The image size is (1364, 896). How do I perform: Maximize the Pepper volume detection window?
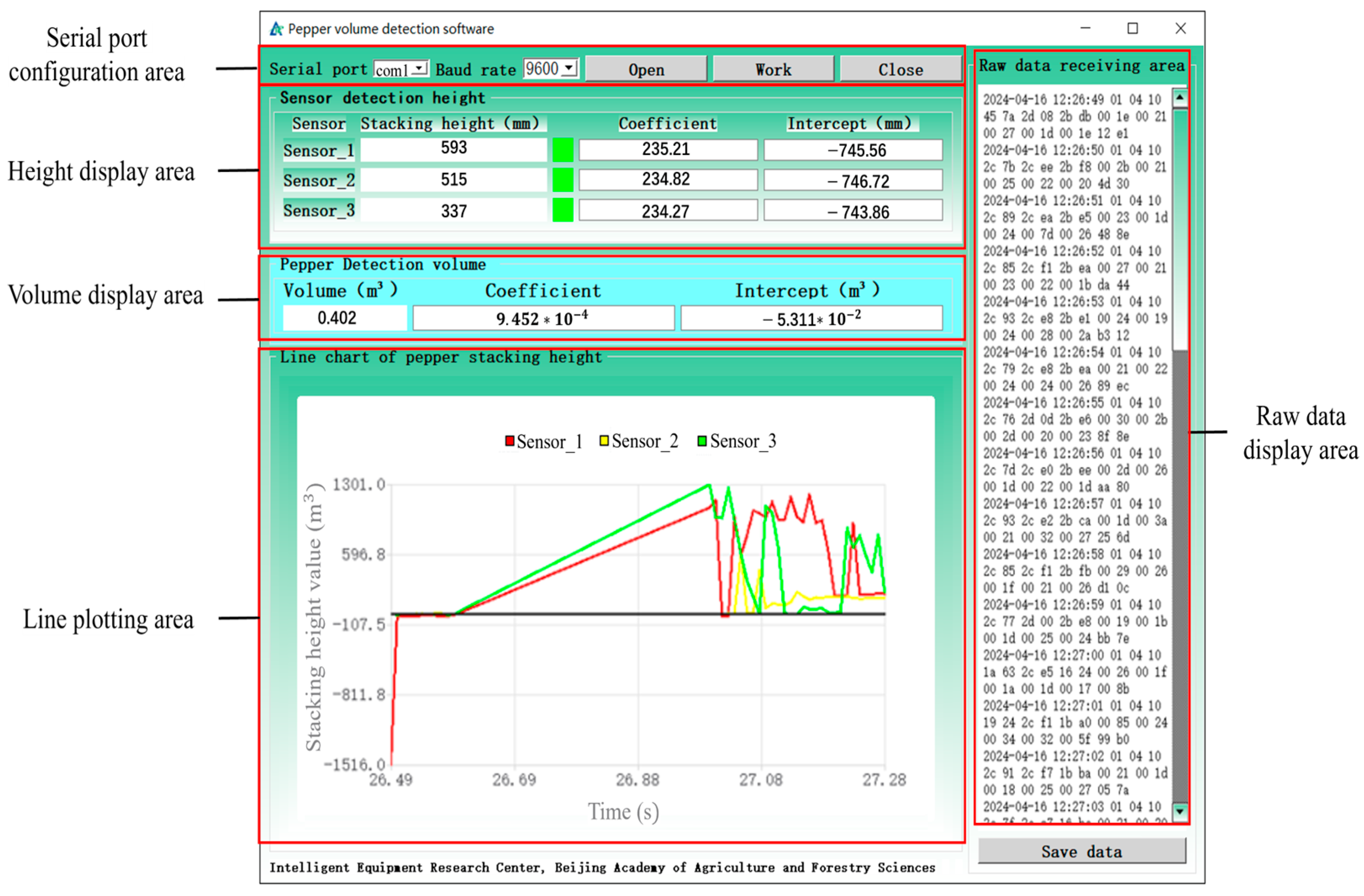(x=1132, y=29)
